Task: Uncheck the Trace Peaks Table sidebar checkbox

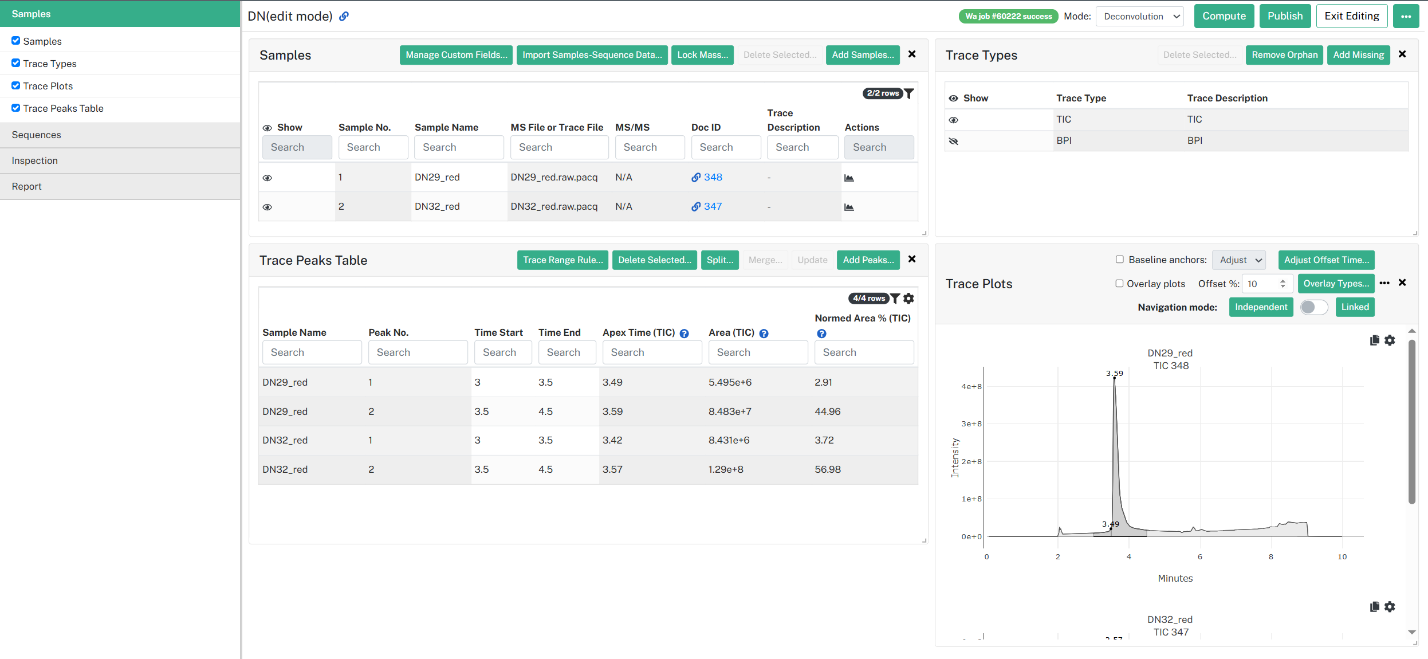Action: coord(16,108)
